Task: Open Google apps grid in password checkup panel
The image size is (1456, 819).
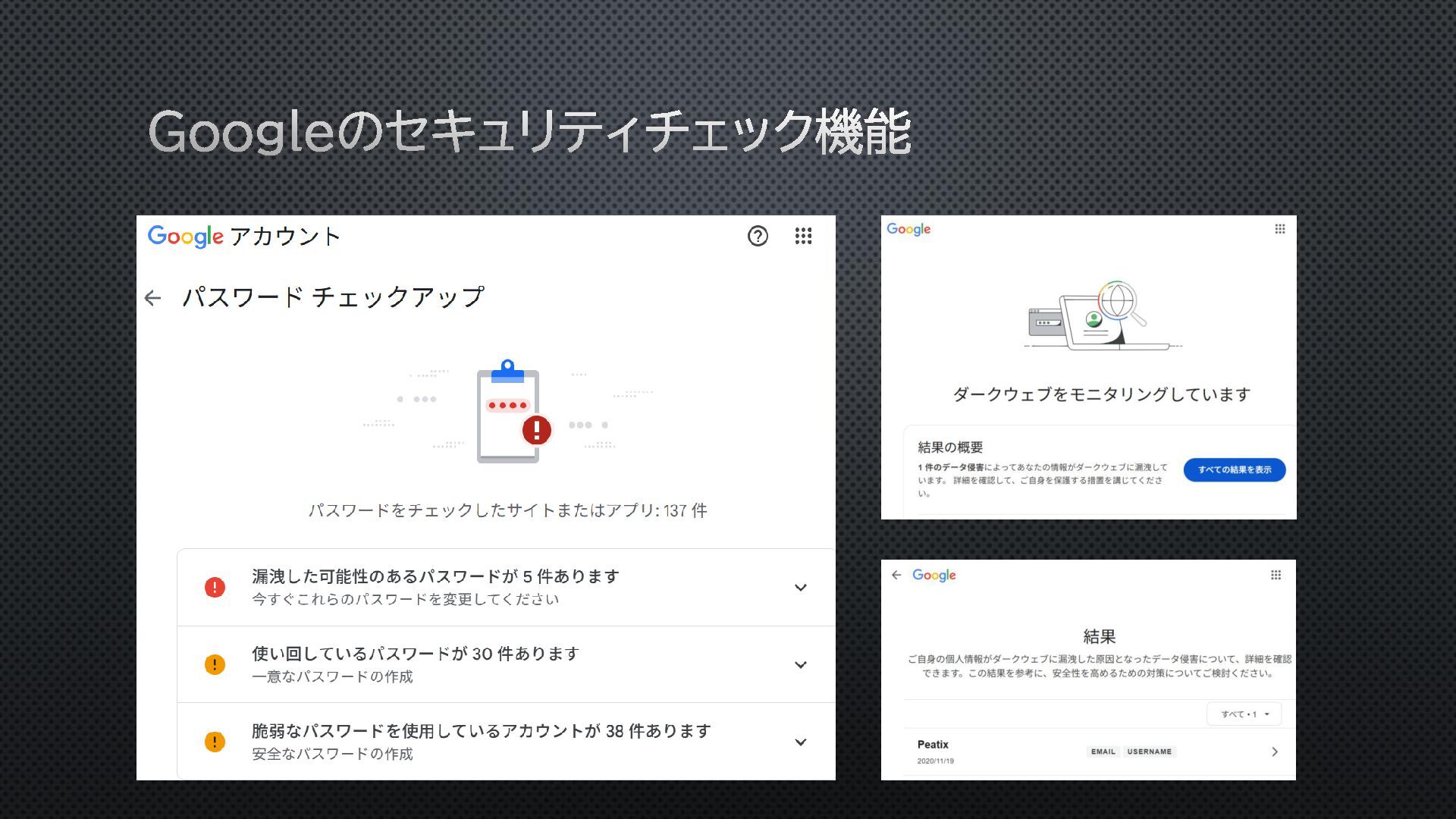Action: (x=803, y=236)
